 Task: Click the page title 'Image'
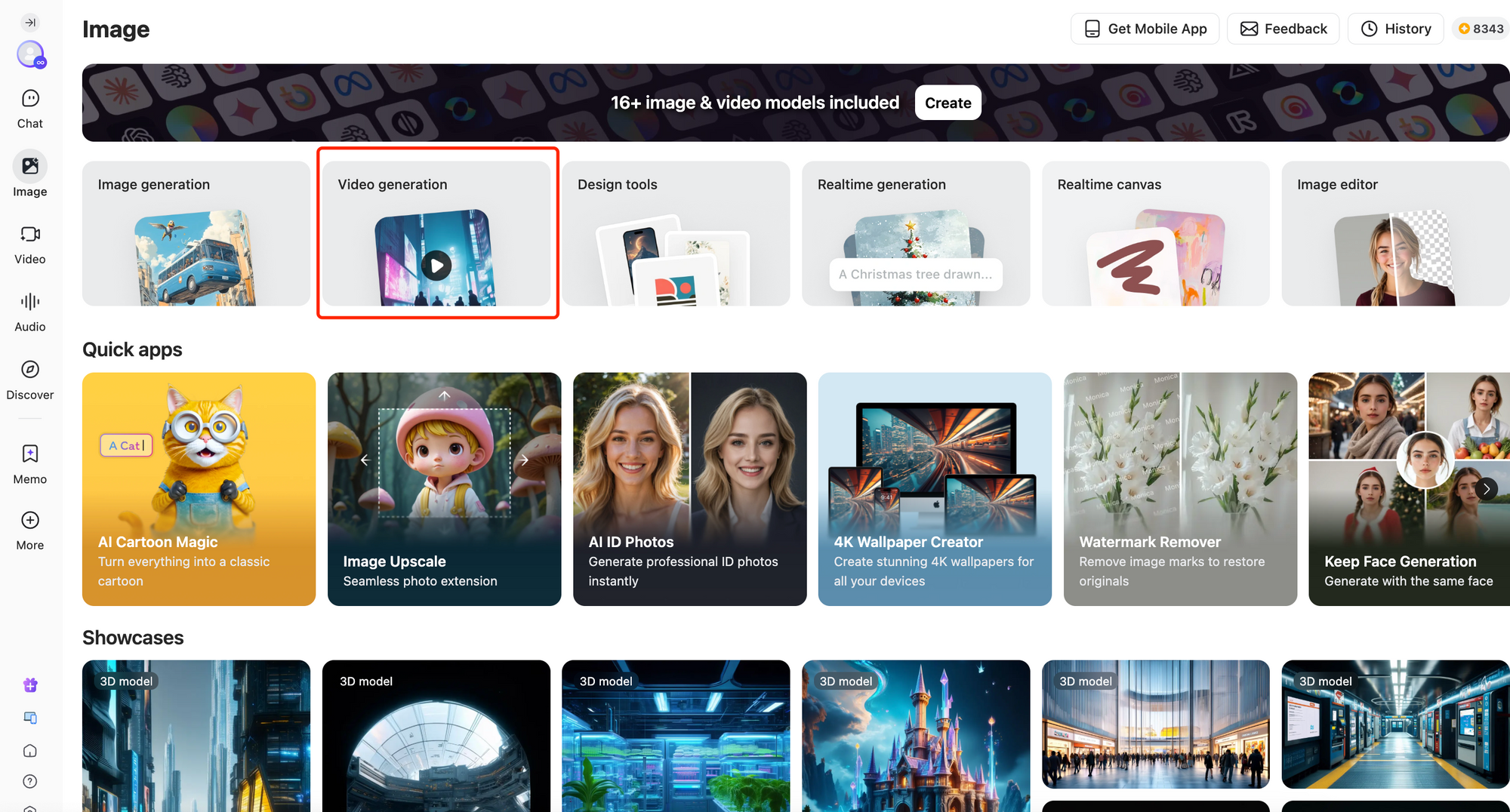tap(116, 29)
